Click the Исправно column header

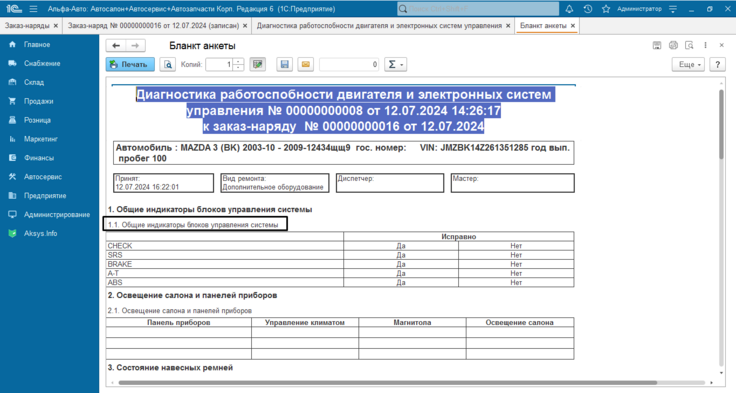[459, 236]
